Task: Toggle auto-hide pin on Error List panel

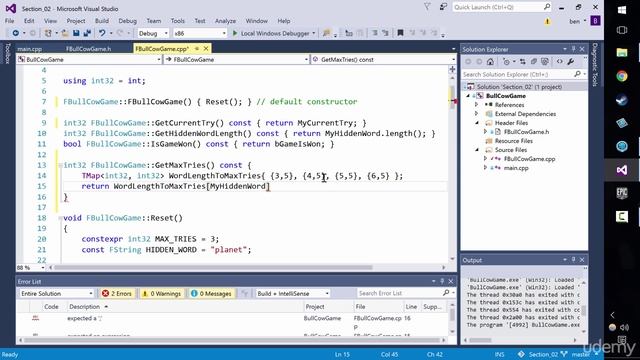Action: click(442, 281)
